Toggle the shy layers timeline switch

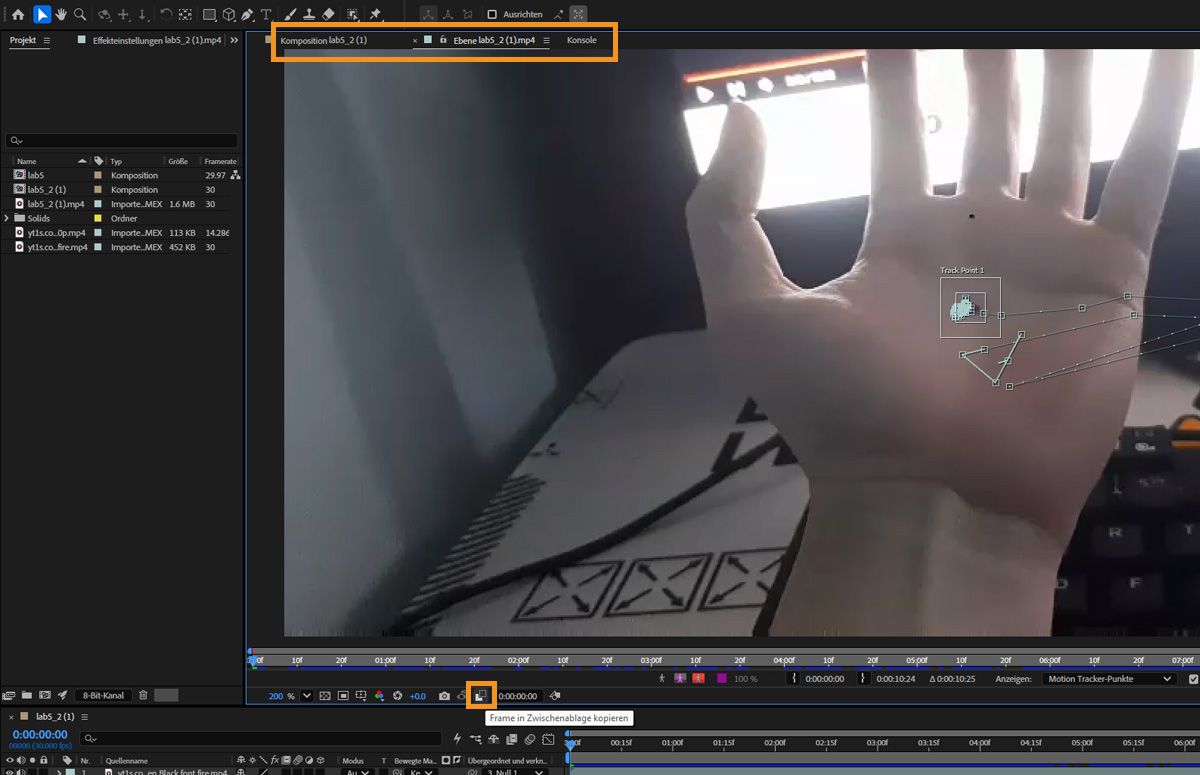493,740
